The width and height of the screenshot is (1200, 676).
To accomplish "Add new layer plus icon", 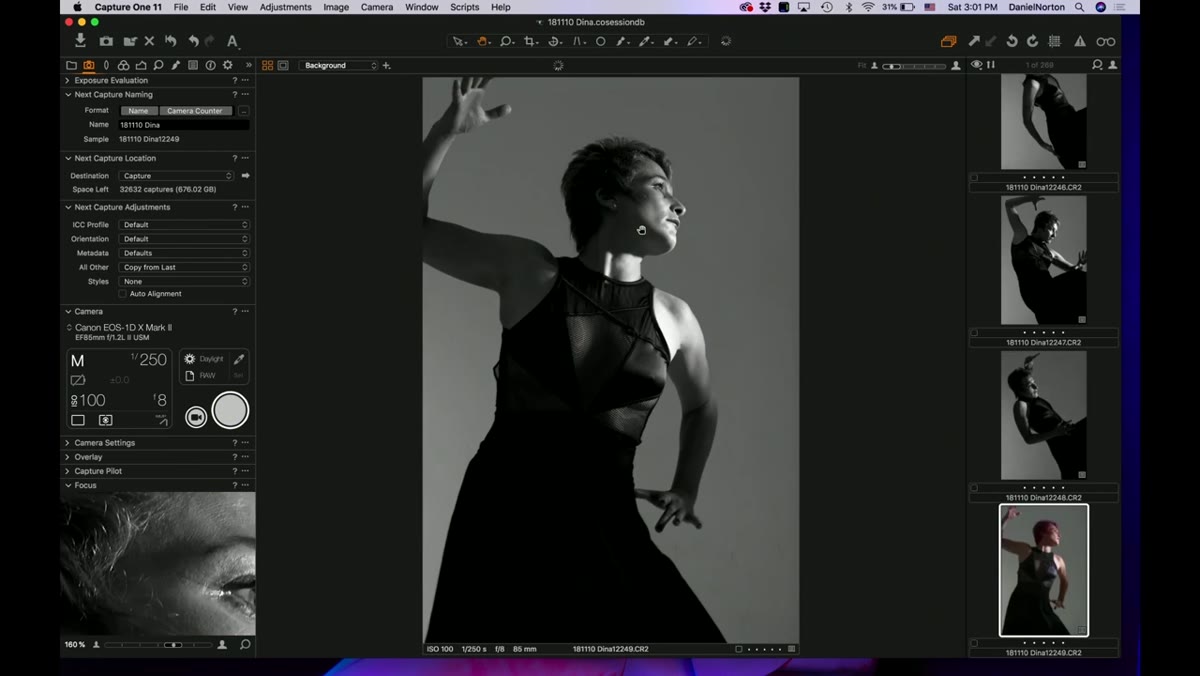I will coord(387,65).
